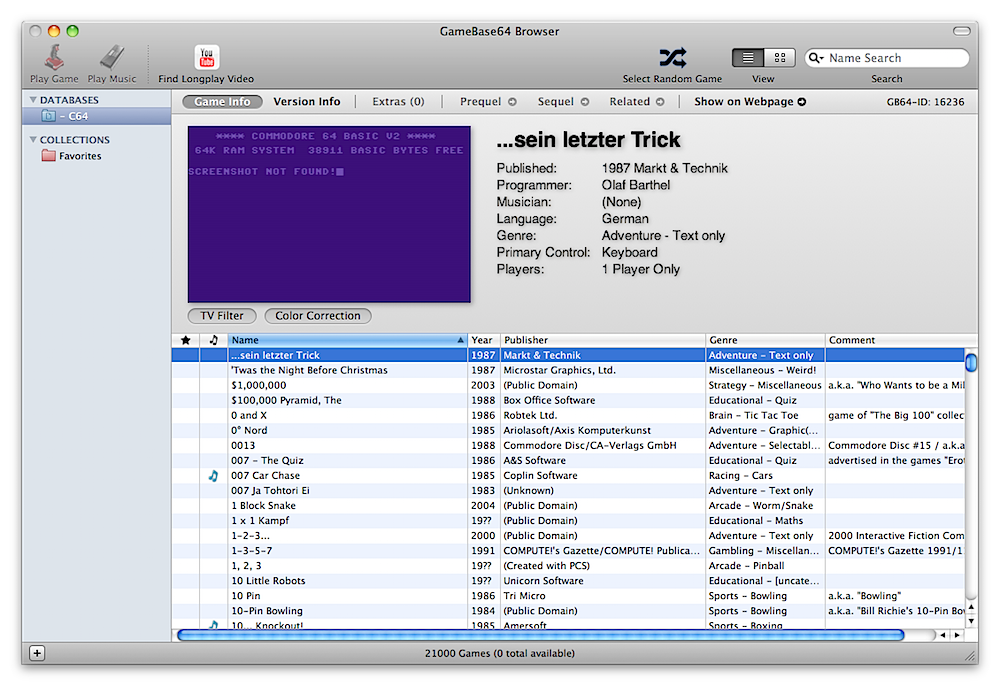Select the '10 Pin' game row
1000x686 pixels.
click(568, 596)
